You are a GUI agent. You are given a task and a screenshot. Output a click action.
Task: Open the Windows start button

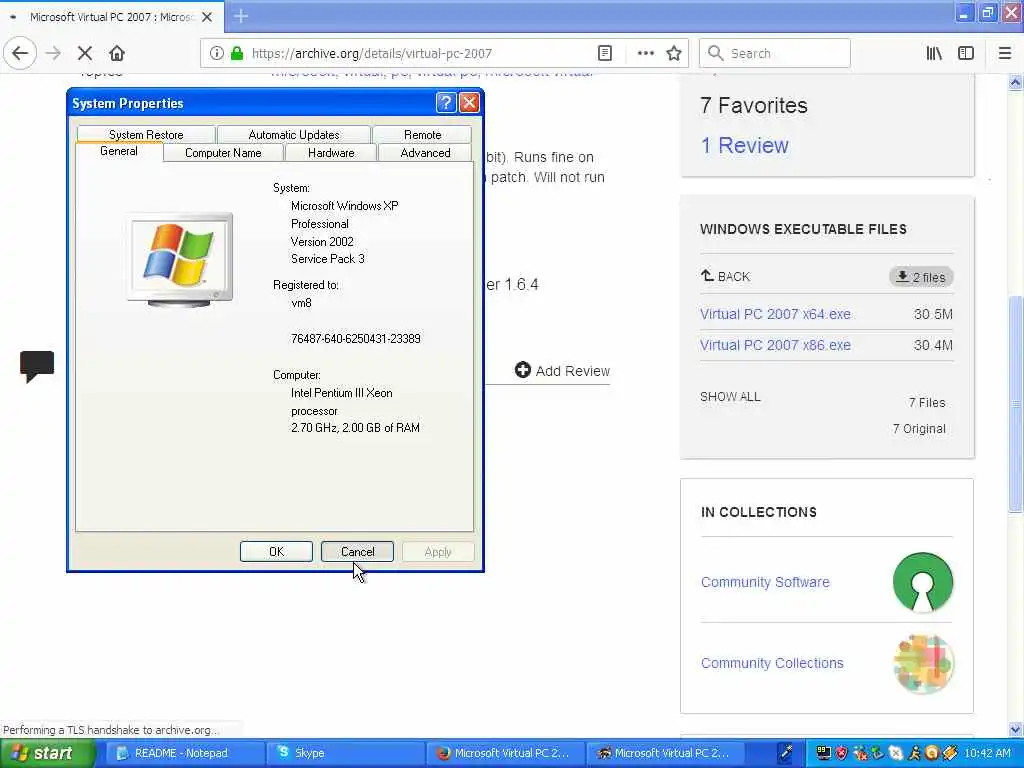point(46,753)
